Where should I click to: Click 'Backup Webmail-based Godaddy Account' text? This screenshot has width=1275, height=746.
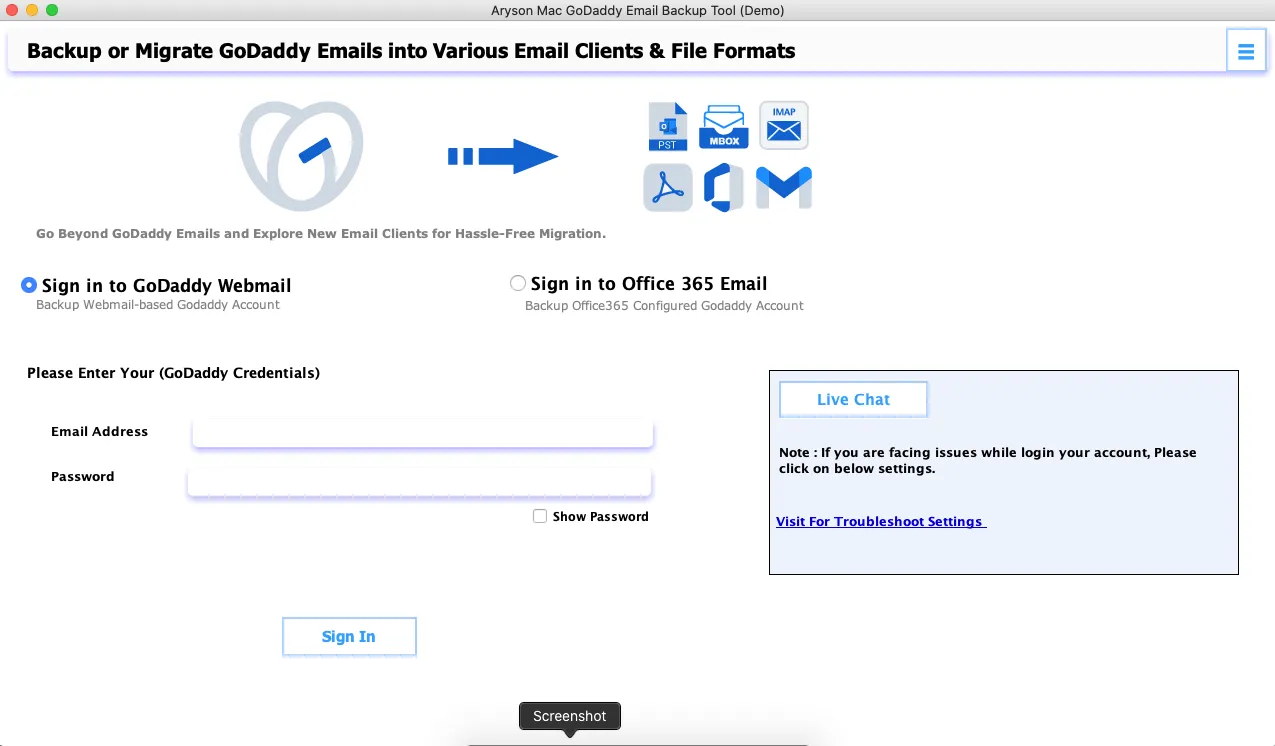(158, 305)
